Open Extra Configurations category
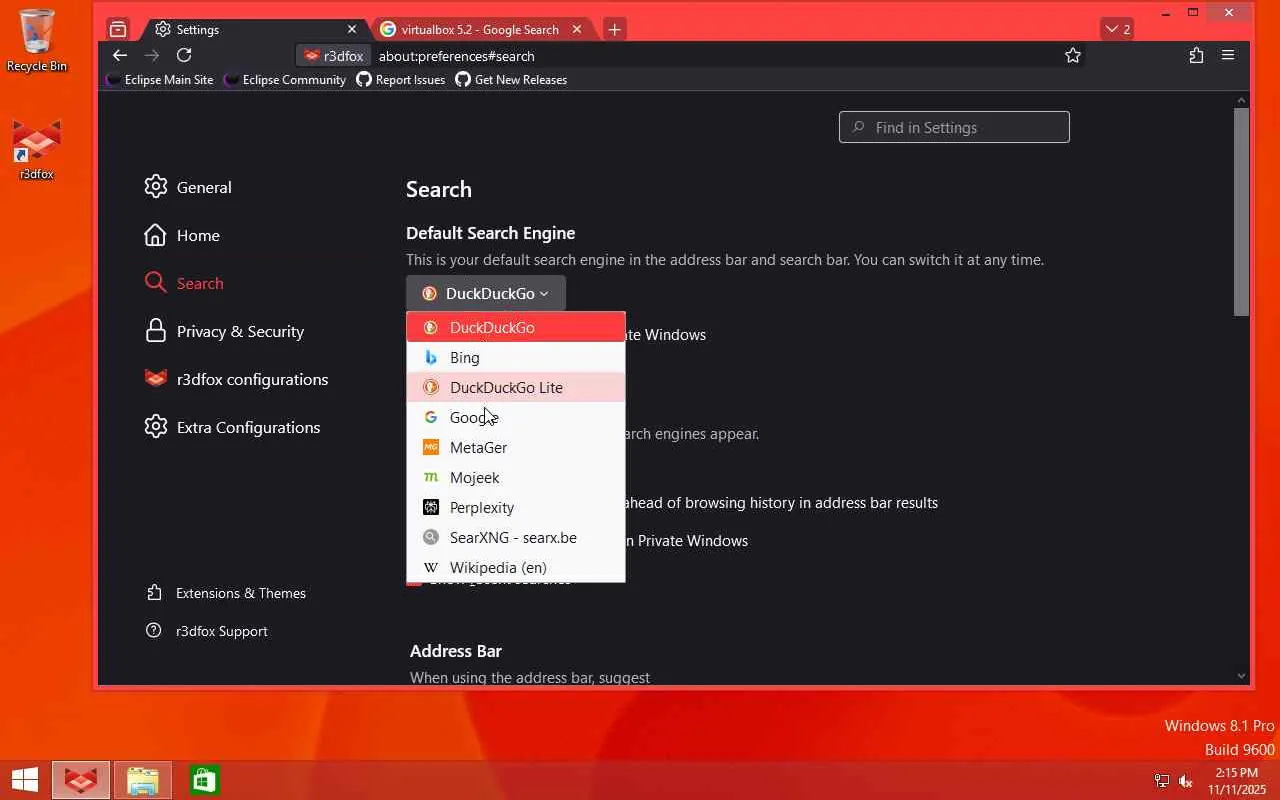Viewport: 1280px width, 800px height. 232,427
